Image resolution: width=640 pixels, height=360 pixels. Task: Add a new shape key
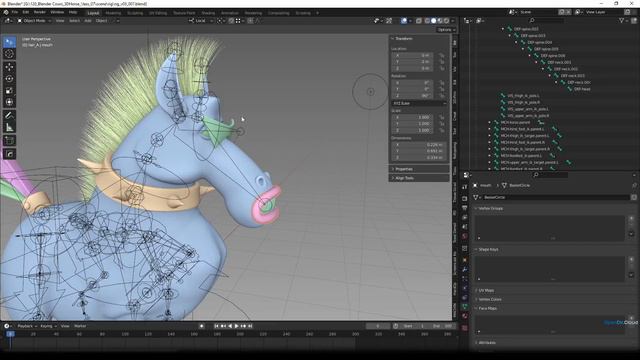tap(631, 260)
